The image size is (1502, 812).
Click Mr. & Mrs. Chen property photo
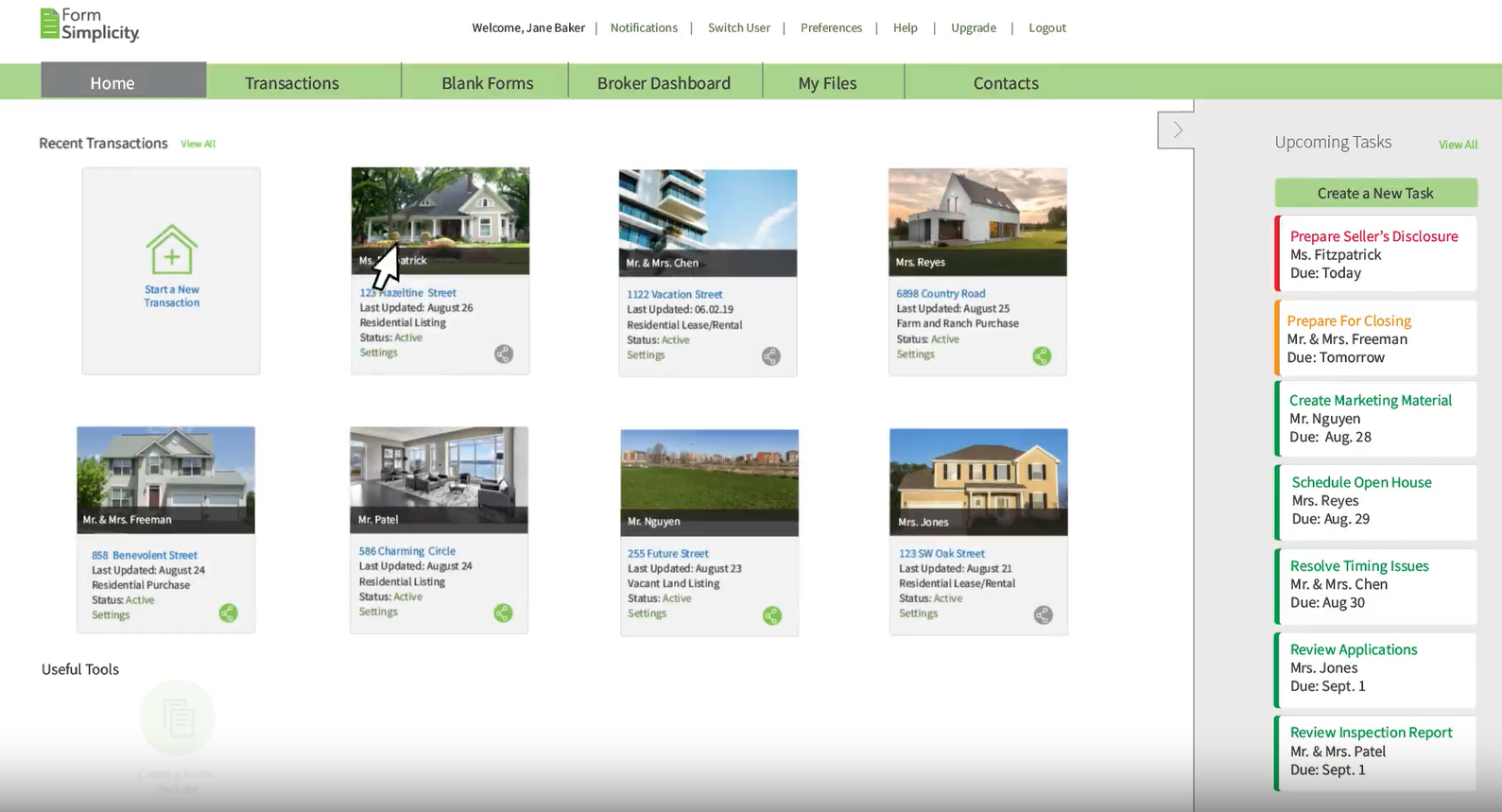[x=708, y=223]
